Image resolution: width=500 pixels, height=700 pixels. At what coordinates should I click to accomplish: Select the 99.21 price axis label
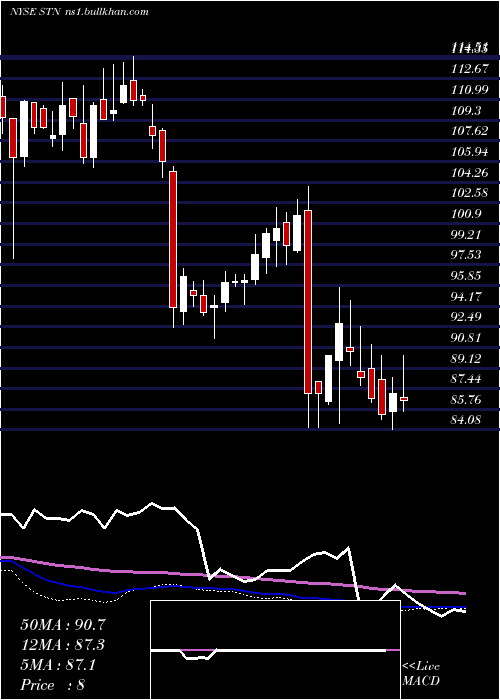(466, 234)
